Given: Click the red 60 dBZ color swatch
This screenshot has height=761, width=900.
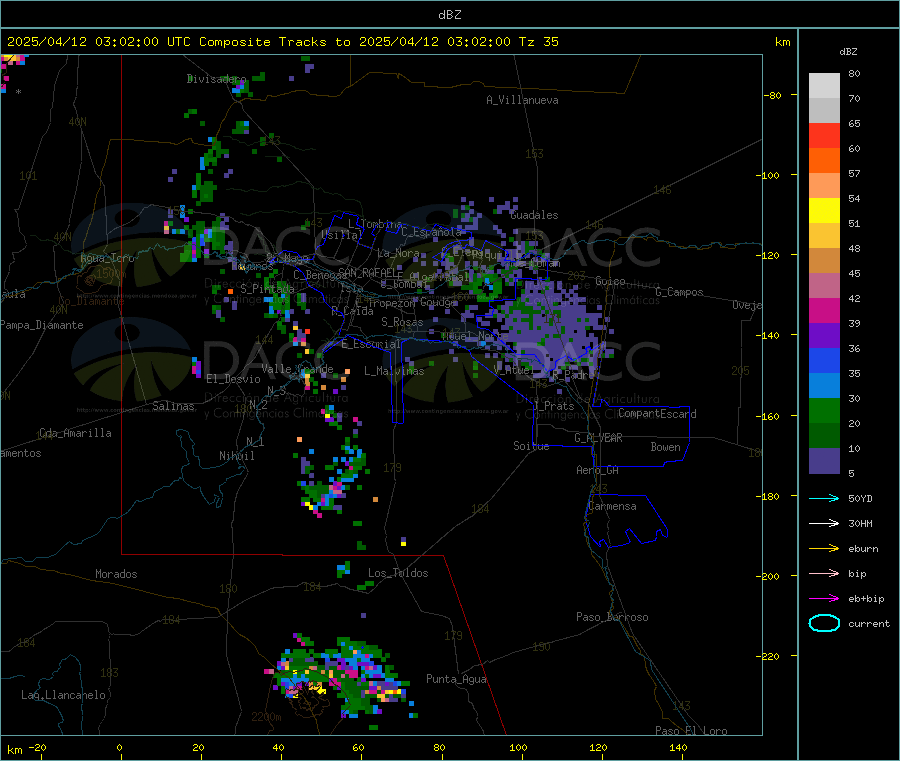Looking at the screenshot, I should click(824, 135).
